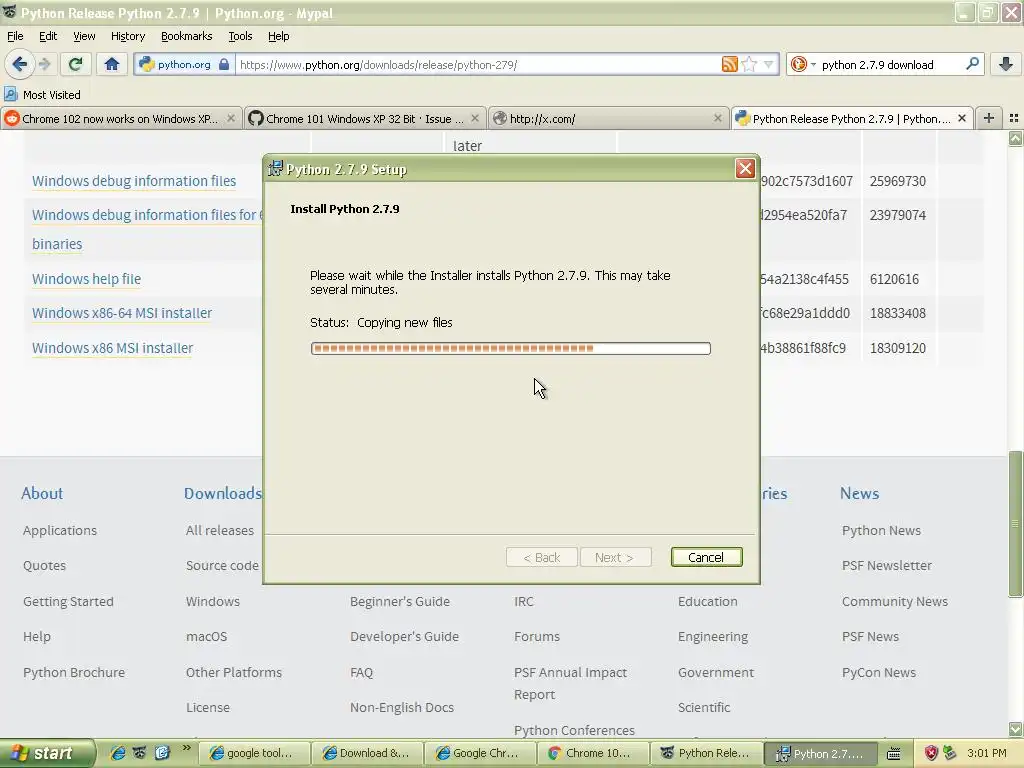Click the URL address field
This screenshot has width=1024, height=768.
[x=477, y=65]
